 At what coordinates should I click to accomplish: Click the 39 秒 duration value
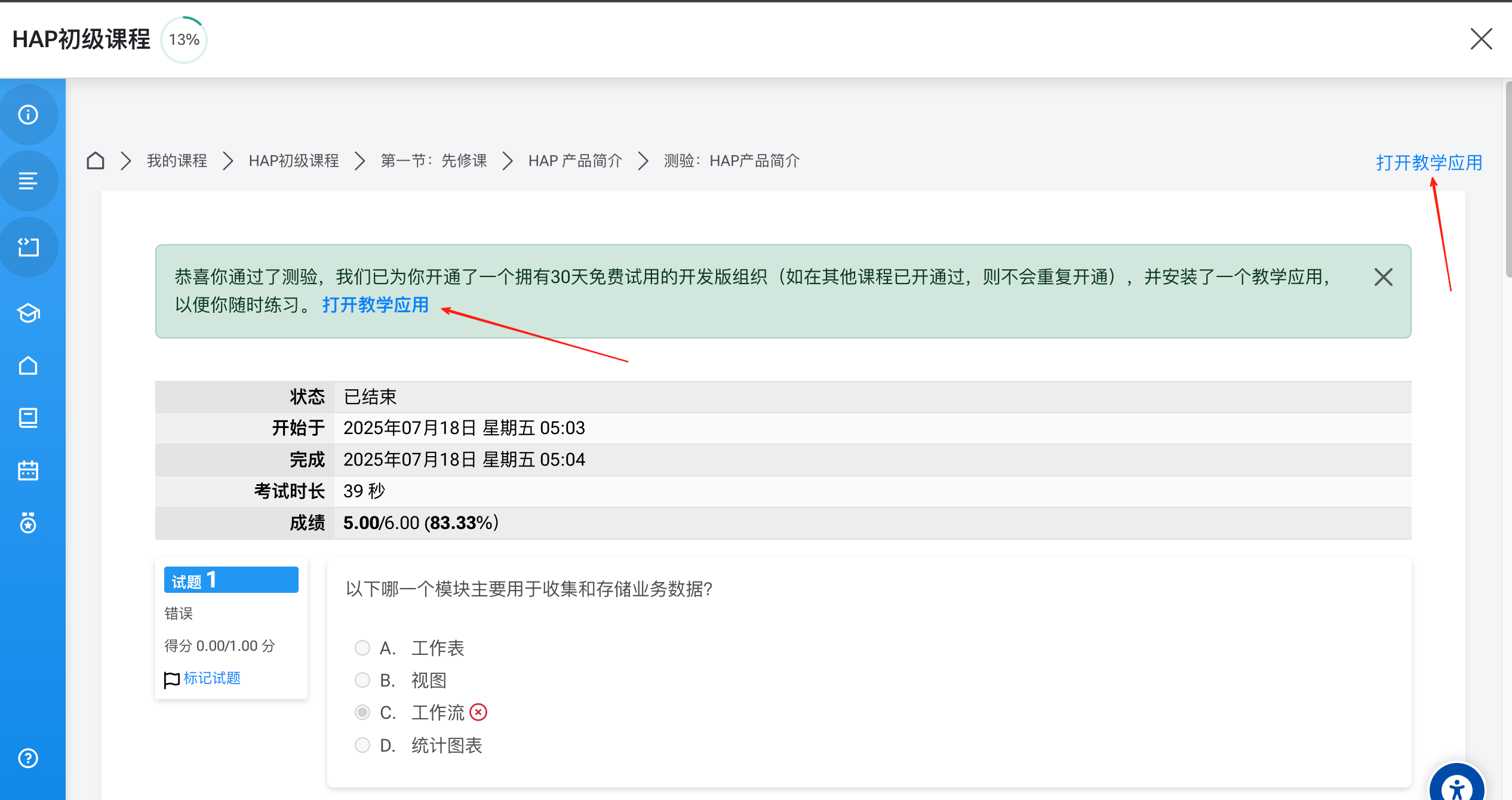pyautogui.click(x=364, y=491)
